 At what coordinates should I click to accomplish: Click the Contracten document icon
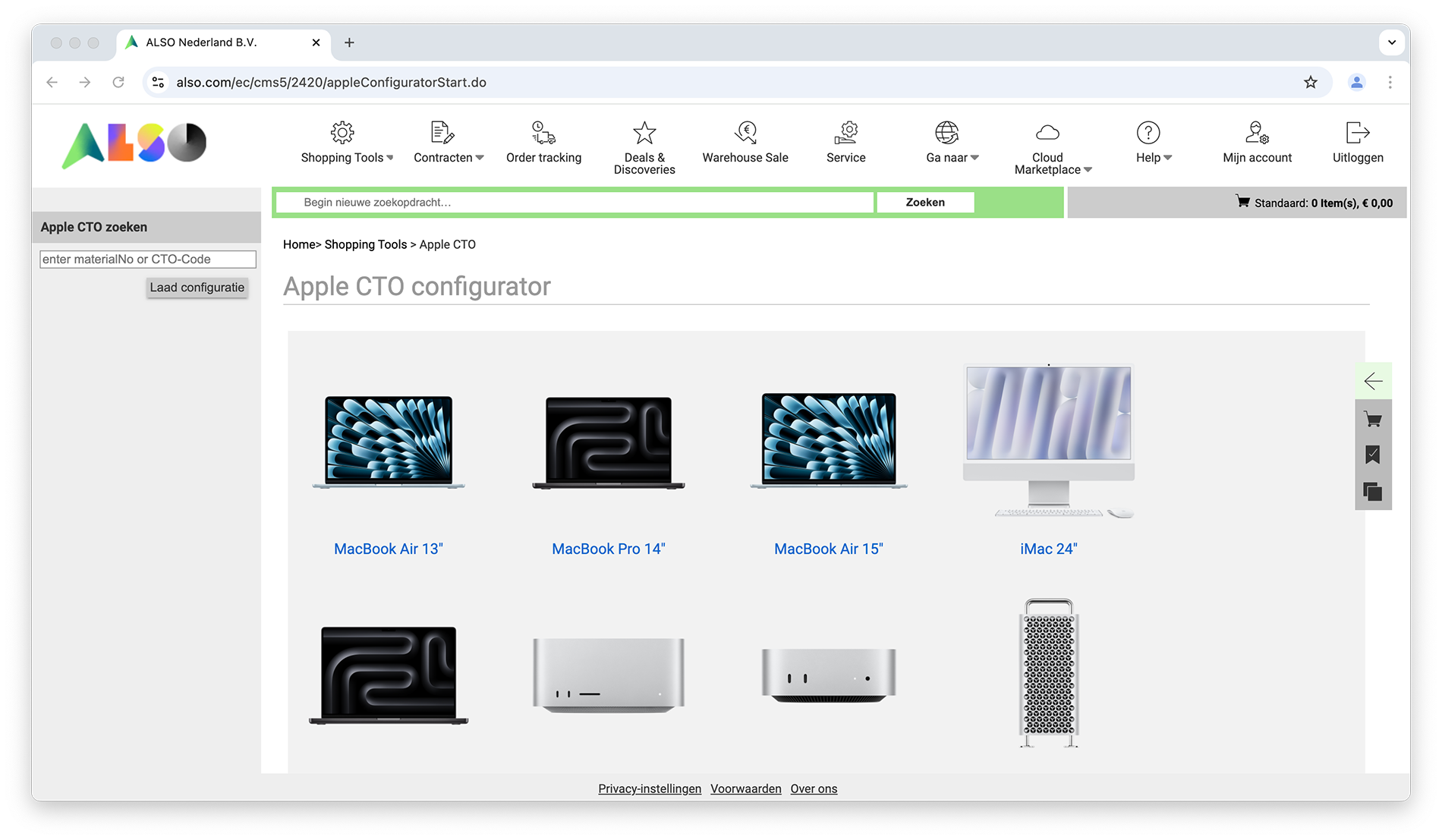(x=442, y=133)
